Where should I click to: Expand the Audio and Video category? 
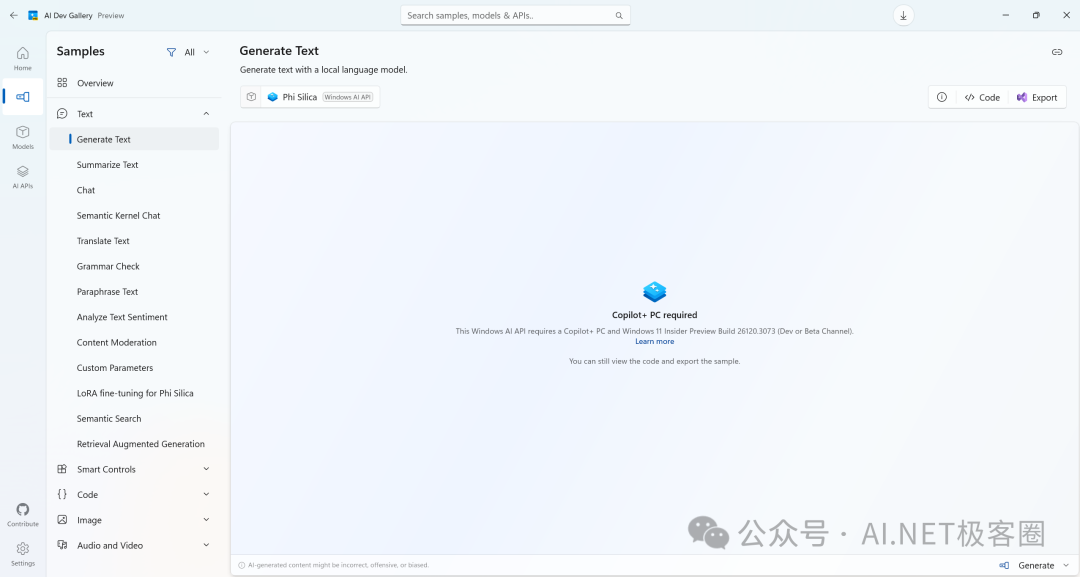pos(134,545)
